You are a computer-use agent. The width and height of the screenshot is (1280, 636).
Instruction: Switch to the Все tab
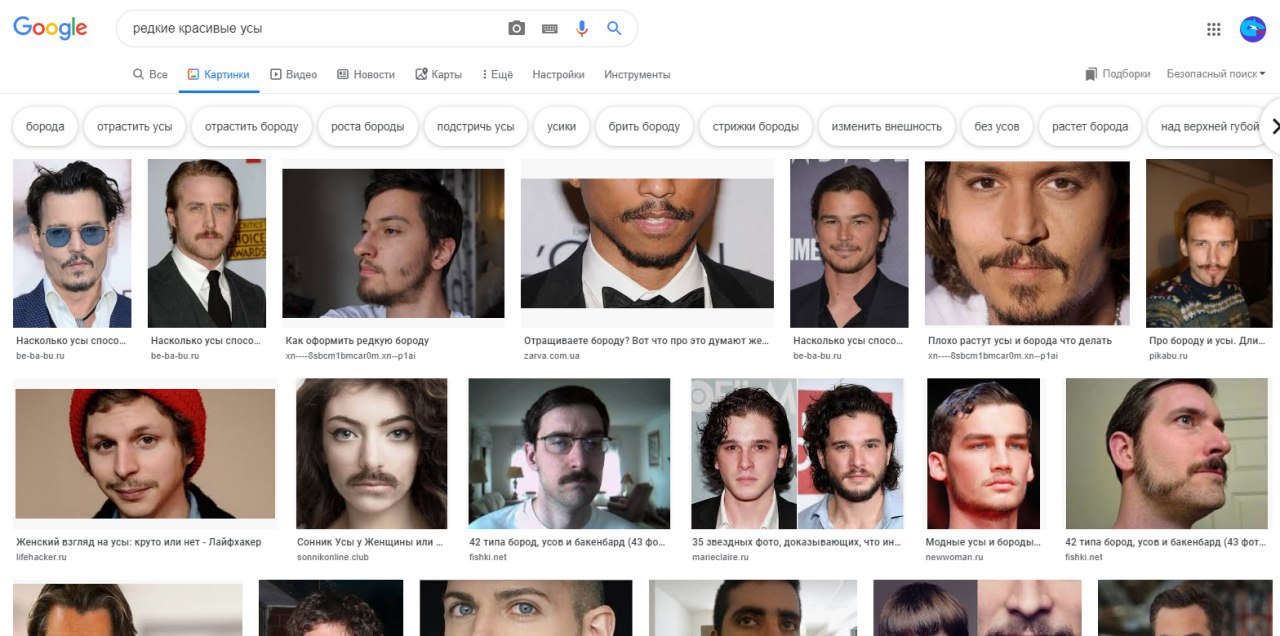[x=150, y=74]
